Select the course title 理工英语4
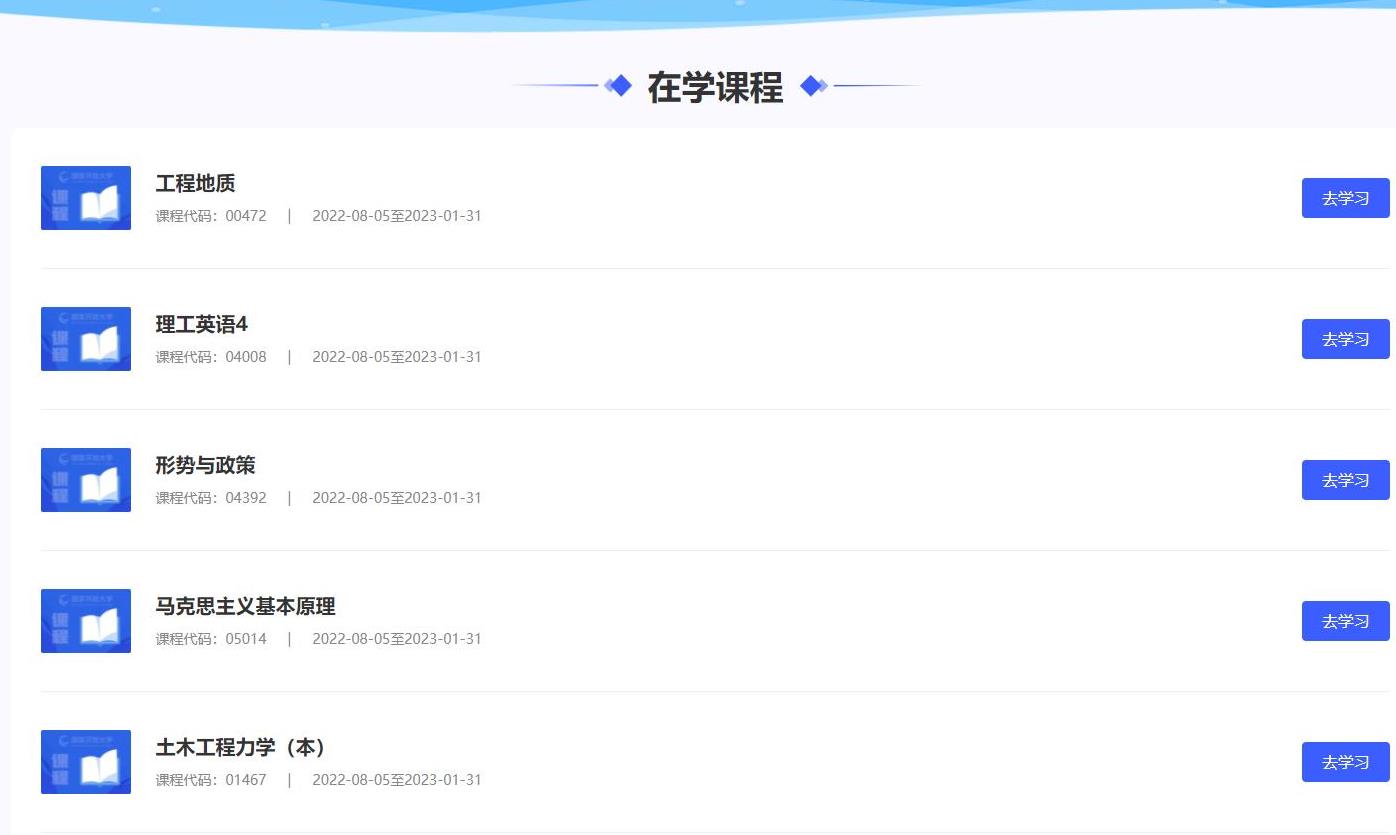 pos(202,325)
